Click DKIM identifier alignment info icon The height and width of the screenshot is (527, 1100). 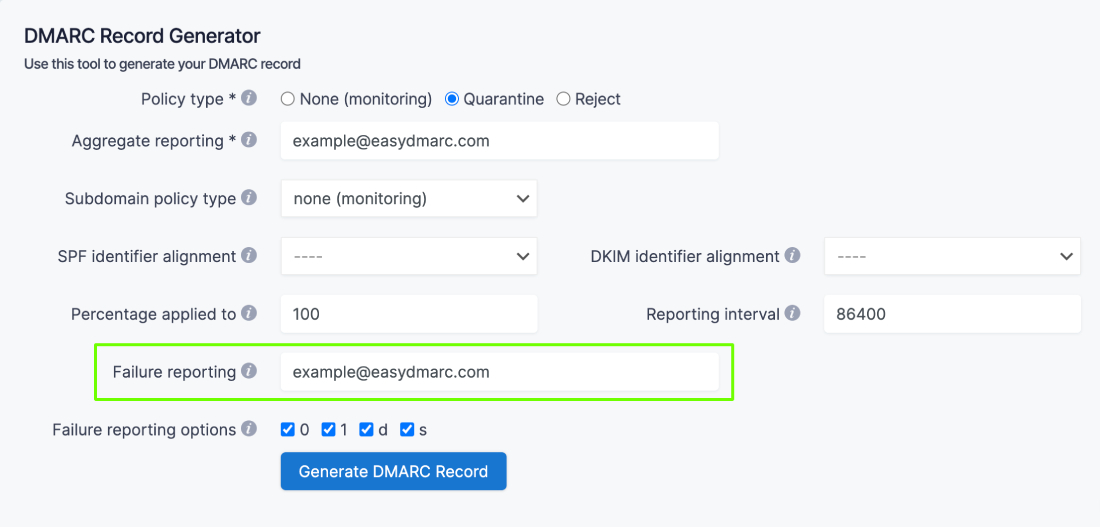tap(793, 256)
